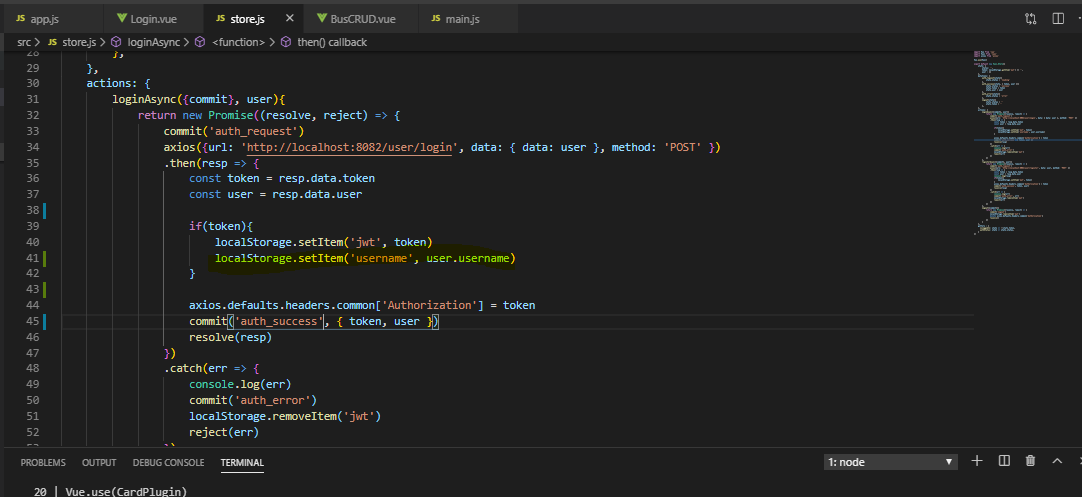
Task: Maximize panel with the up chevron
Action: coord(1056,461)
